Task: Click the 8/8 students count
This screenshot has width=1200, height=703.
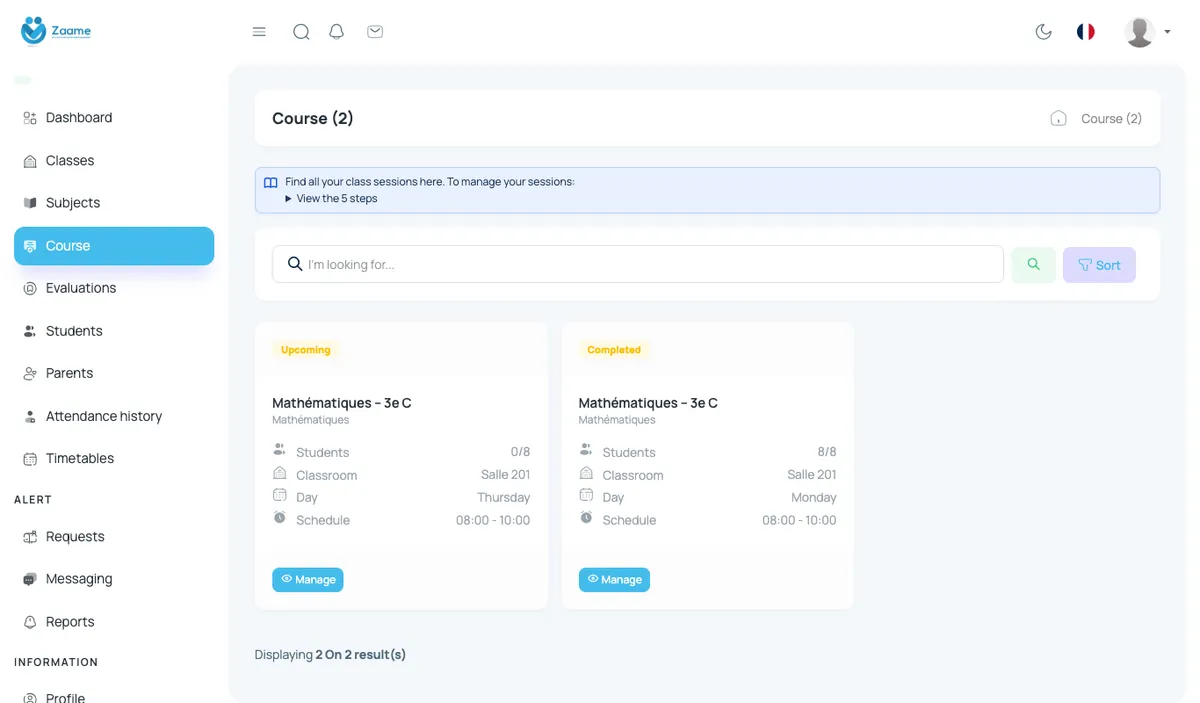Action: click(827, 452)
